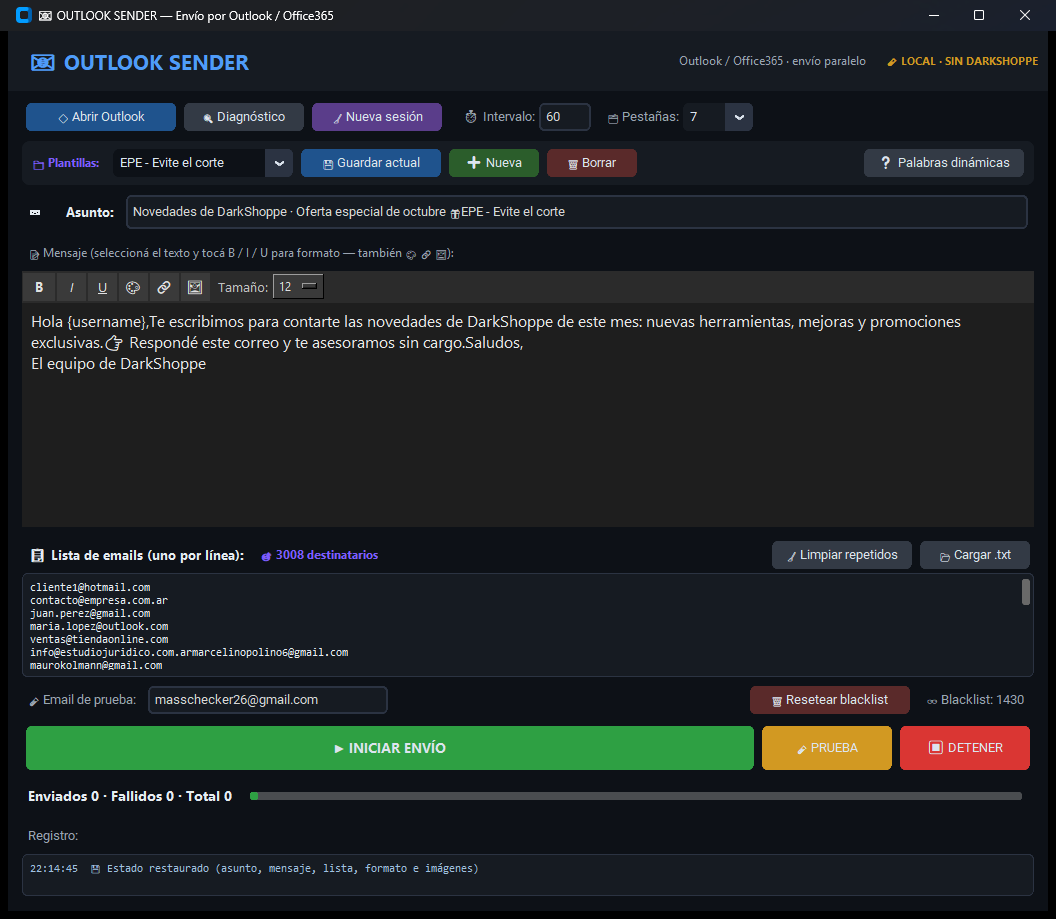Focus the Intervalo value field
The width and height of the screenshot is (1056, 919).
point(565,117)
